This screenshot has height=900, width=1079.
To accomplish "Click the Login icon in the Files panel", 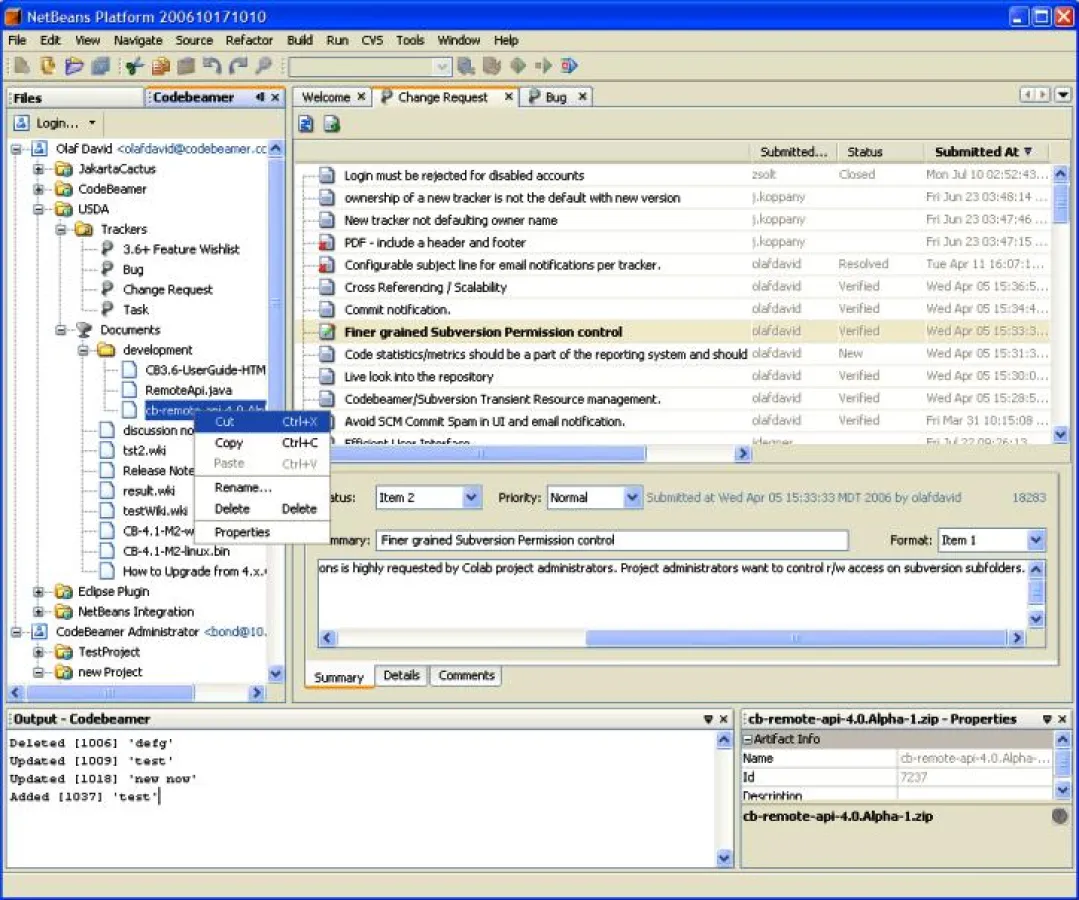I will [x=22, y=123].
